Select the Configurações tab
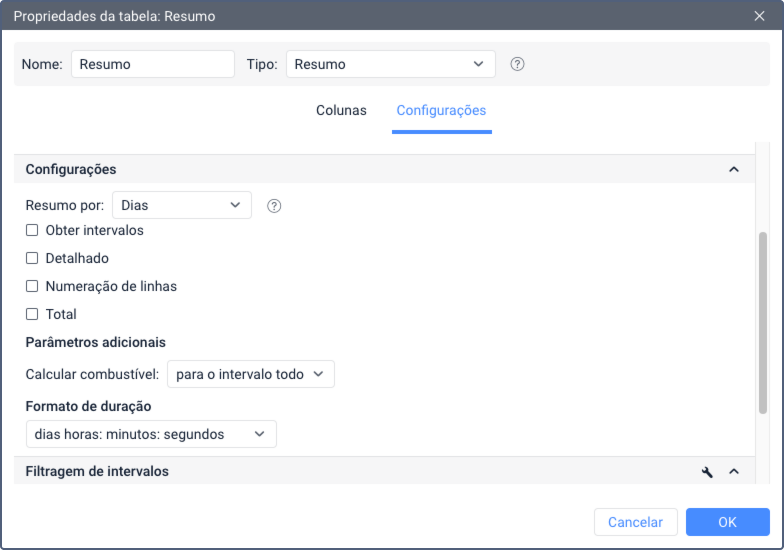Viewport: 784px width, 550px height. pos(441,111)
